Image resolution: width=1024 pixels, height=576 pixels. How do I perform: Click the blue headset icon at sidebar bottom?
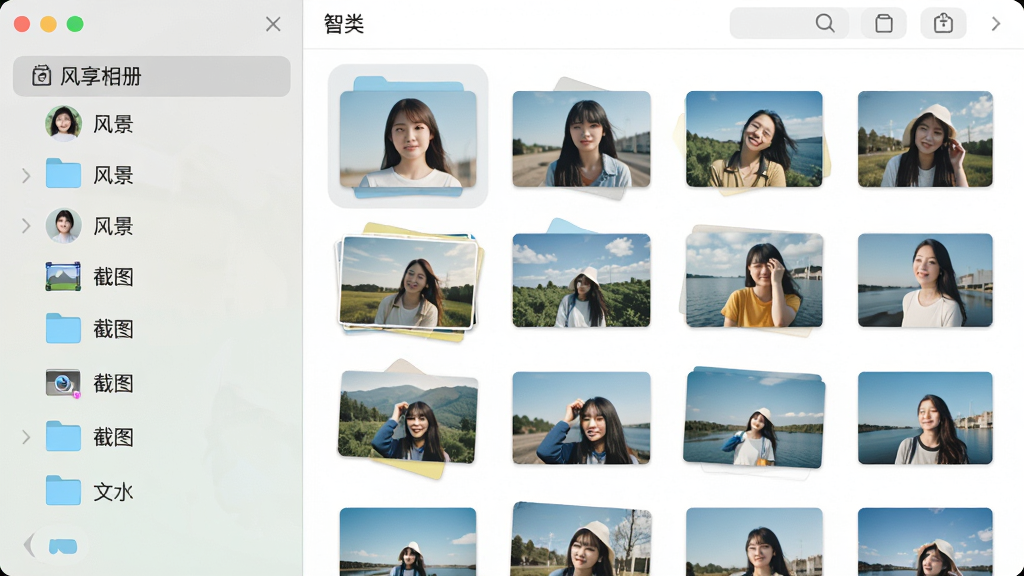tap(63, 546)
